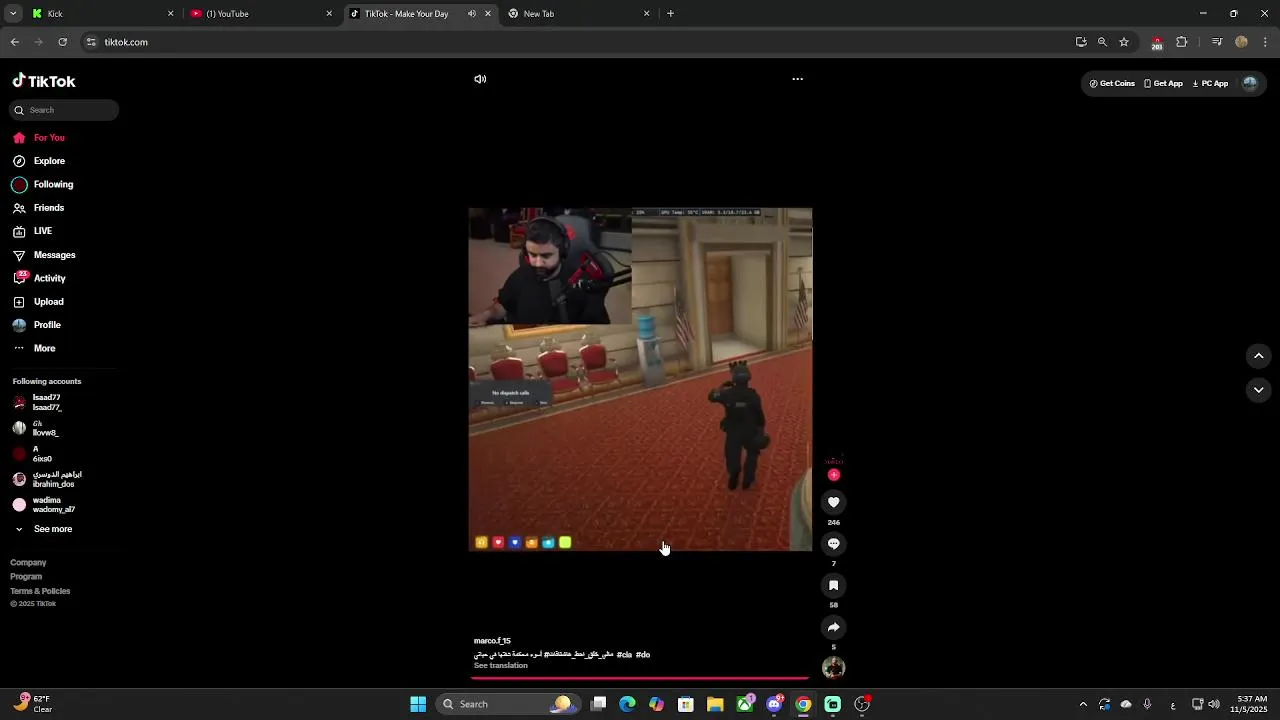The width and height of the screenshot is (1280, 720).
Task: Like the video with heart icon
Action: (x=833, y=502)
